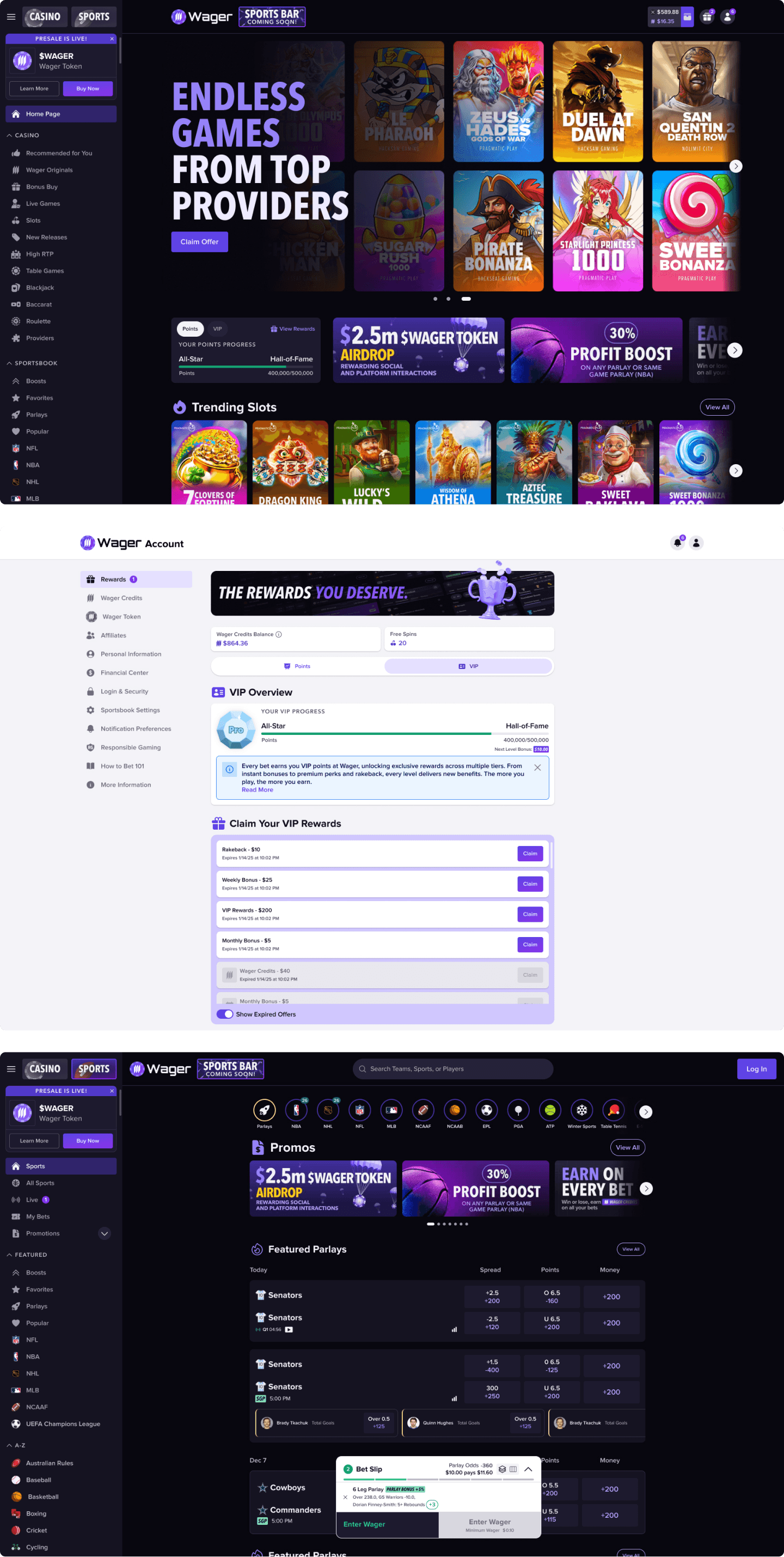Click the stacked layers icon in Bet Slip
Image resolution: width=784 pixels, height=1557 pixels.
(x=502, y=1469)
